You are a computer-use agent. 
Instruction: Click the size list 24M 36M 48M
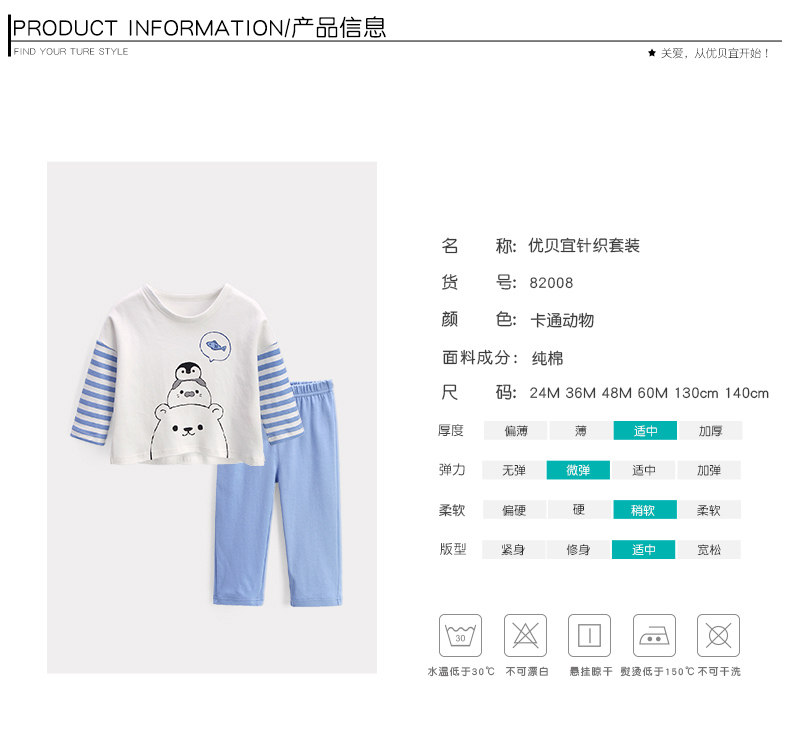pyautogui.click(x=580, y=393)
